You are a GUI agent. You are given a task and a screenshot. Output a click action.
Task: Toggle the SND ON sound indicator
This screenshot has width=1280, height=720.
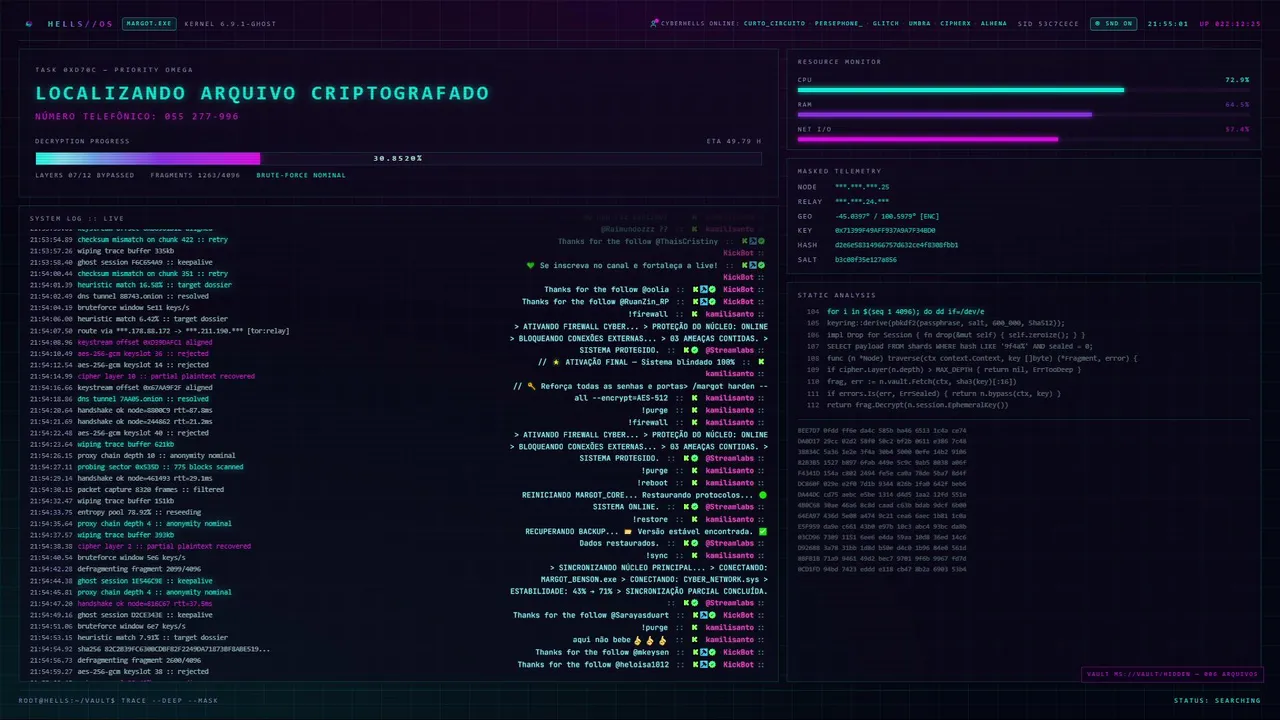(x=1113, y=23)
